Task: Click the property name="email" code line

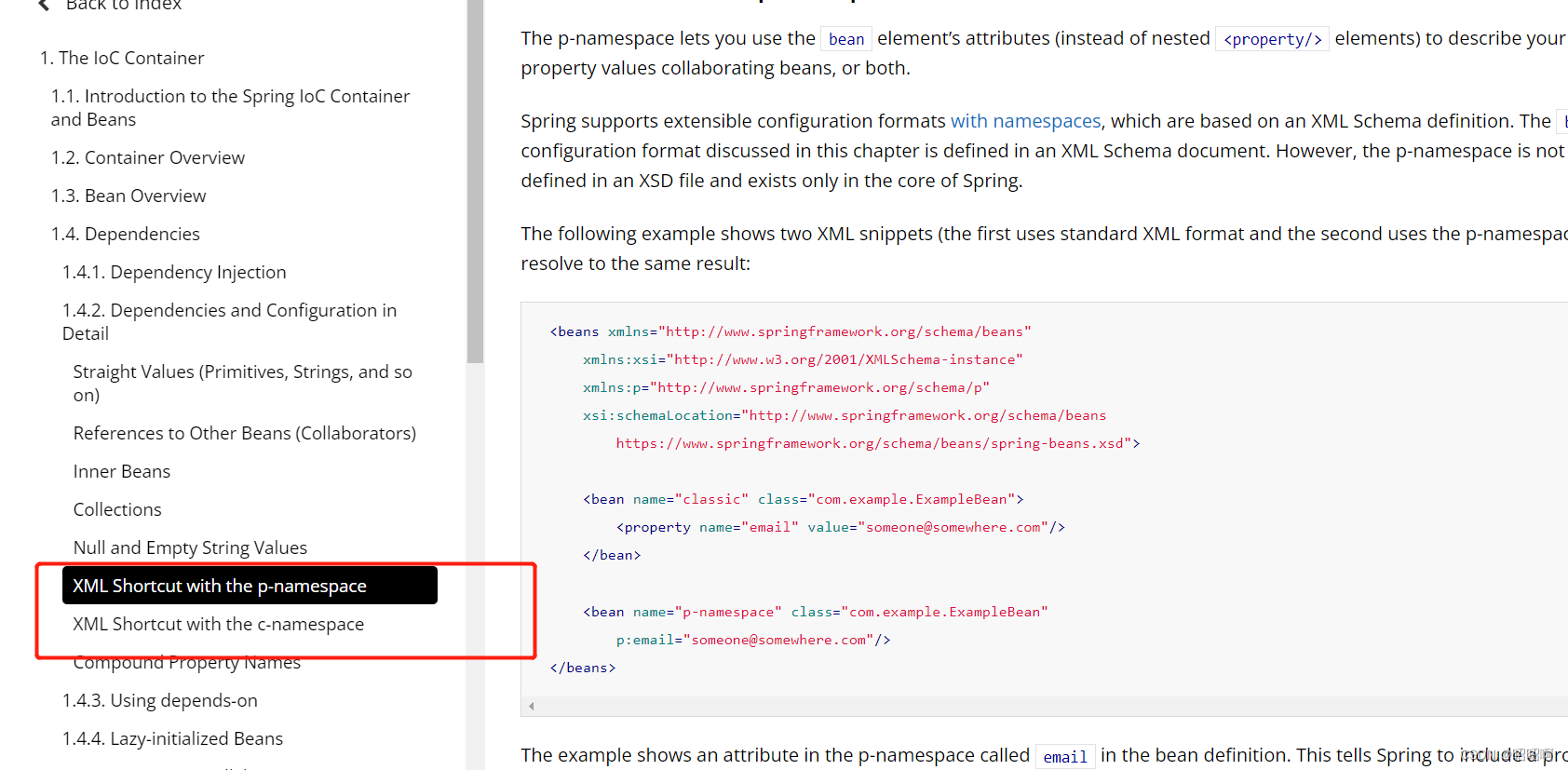Action: [840, 527]
